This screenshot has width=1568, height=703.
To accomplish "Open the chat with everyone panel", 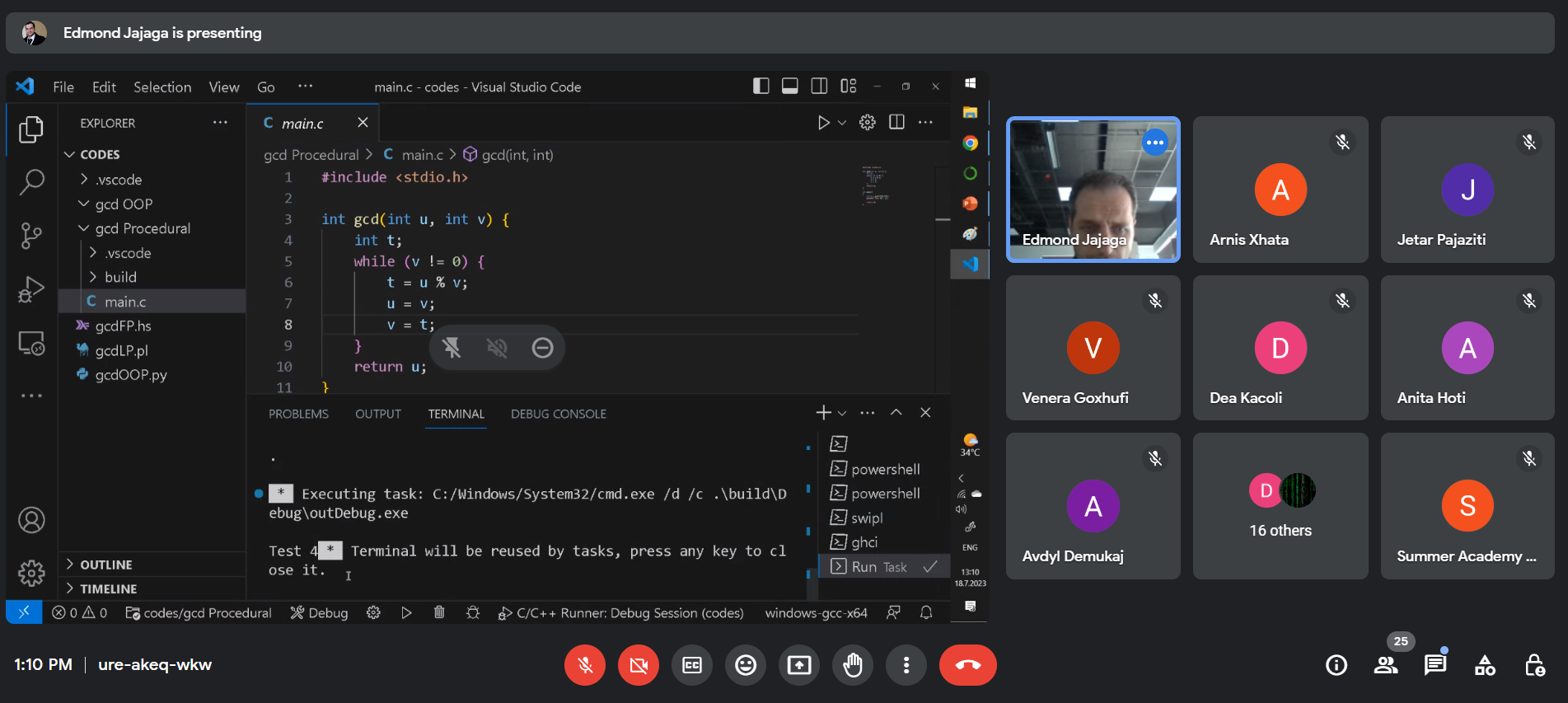I will click(x=1435, y=665).
